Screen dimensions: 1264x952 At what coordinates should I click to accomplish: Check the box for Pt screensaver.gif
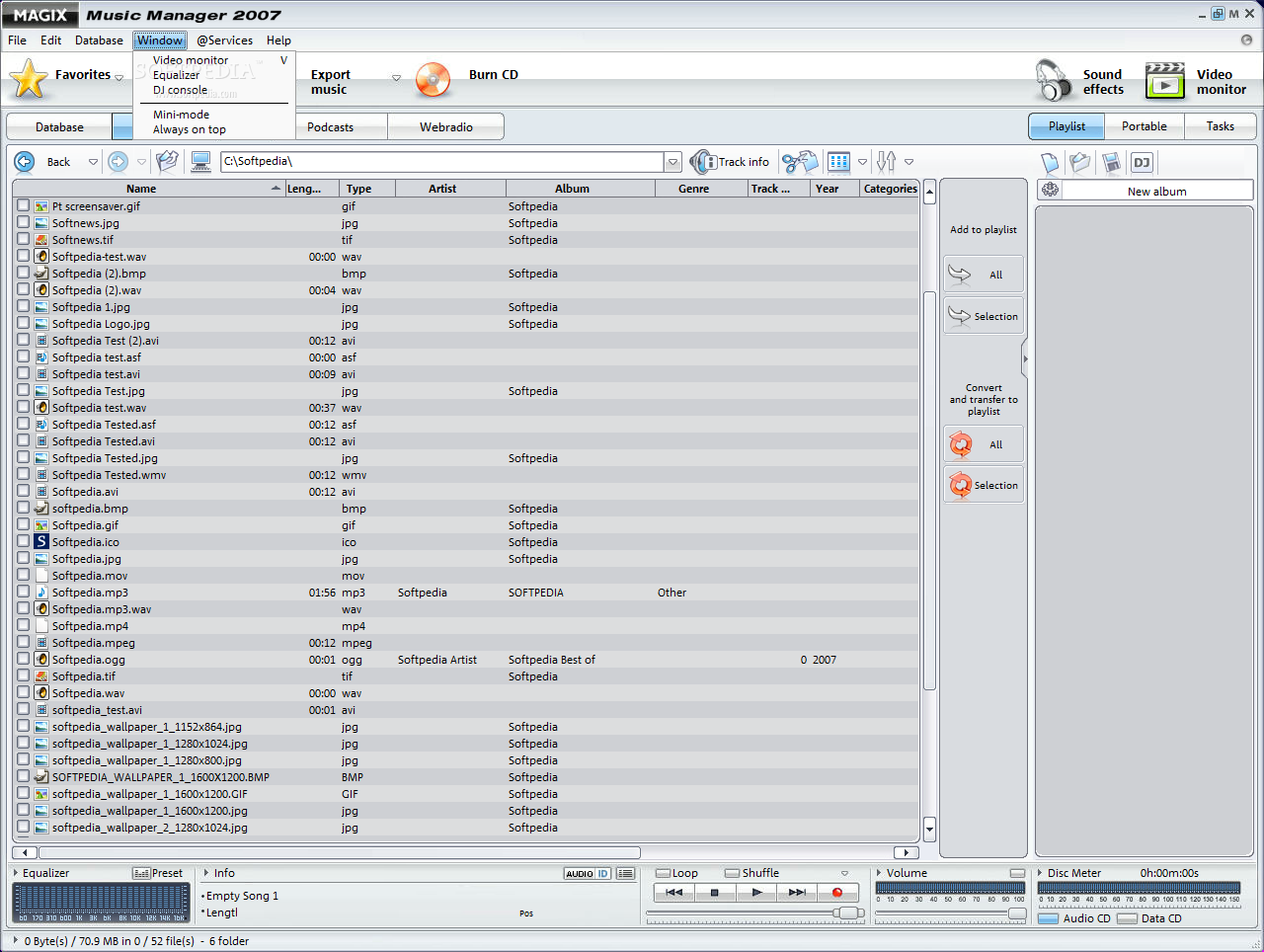23,205
